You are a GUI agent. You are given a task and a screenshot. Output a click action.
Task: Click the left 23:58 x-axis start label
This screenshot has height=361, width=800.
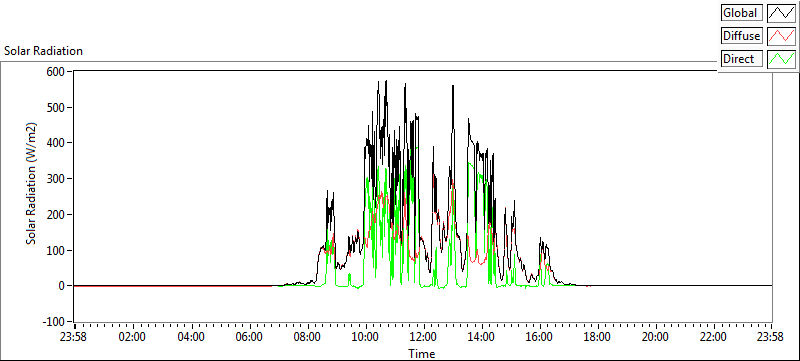tap(74, 337)
